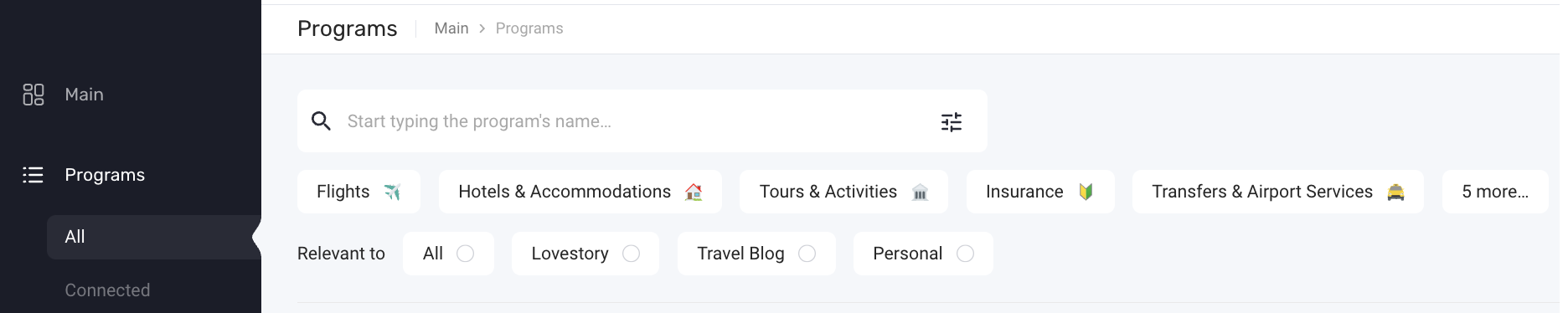Click the Main dashboard grid icon
Image resolution: width=1568 pixels, height=313 pixels.
click(x=34, y=95)
